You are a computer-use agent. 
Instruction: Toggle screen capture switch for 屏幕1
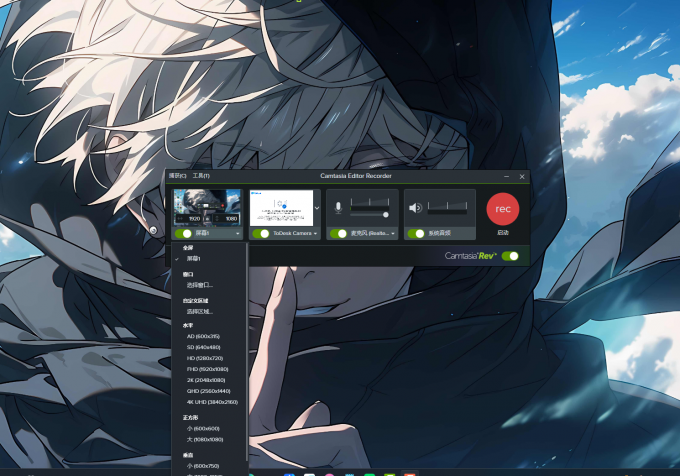click(x=183, y=234)
